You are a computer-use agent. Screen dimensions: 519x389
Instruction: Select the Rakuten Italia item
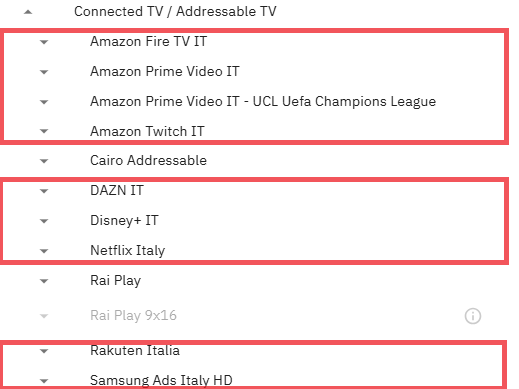point(135,350)
